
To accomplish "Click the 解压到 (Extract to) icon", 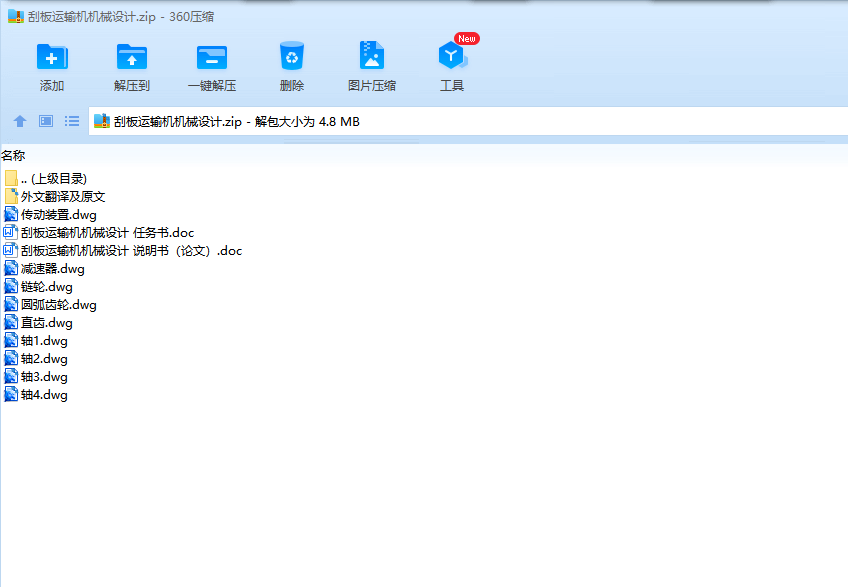I will tap(132, 56).
